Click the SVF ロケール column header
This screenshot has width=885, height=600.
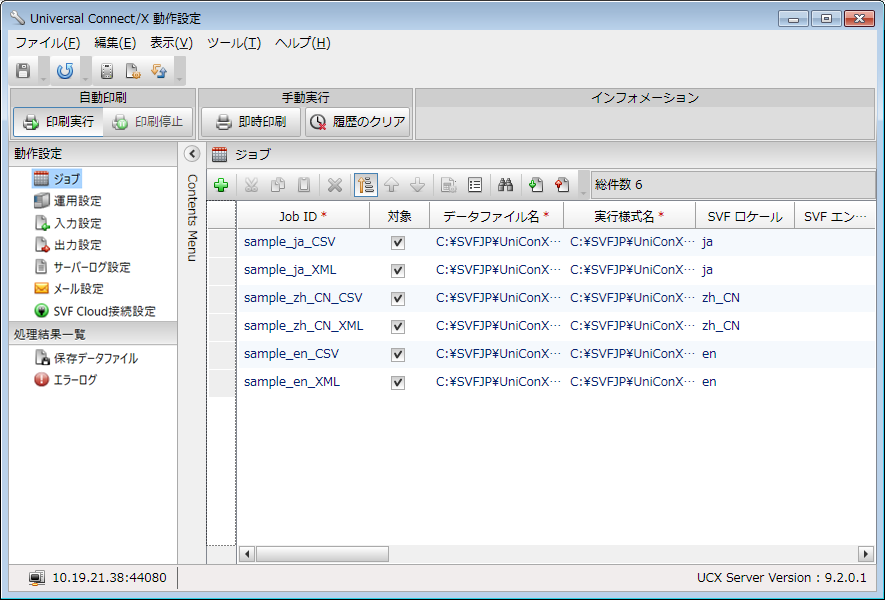745,216
